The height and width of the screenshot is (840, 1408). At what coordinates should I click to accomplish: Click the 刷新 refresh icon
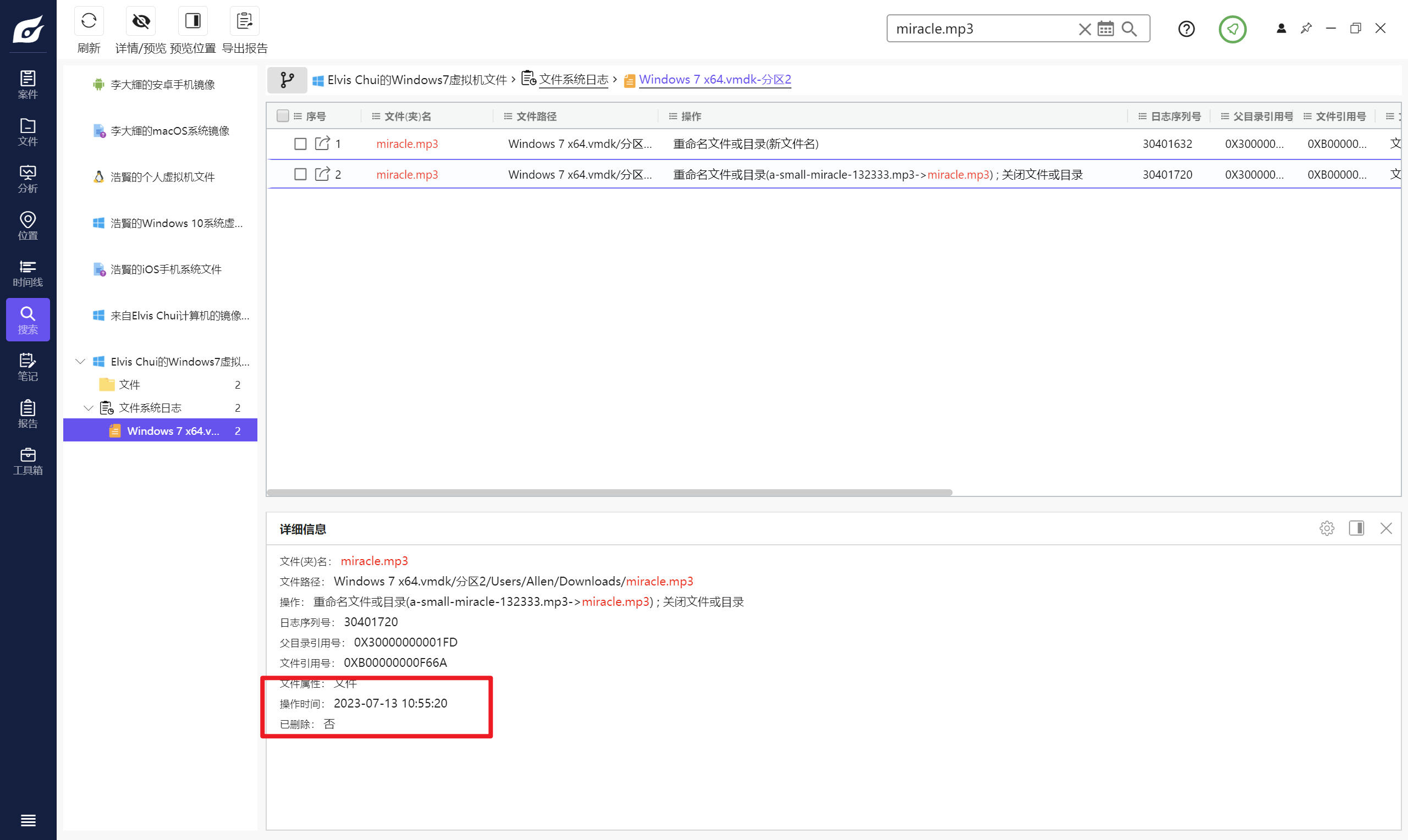tap(89, 21)
